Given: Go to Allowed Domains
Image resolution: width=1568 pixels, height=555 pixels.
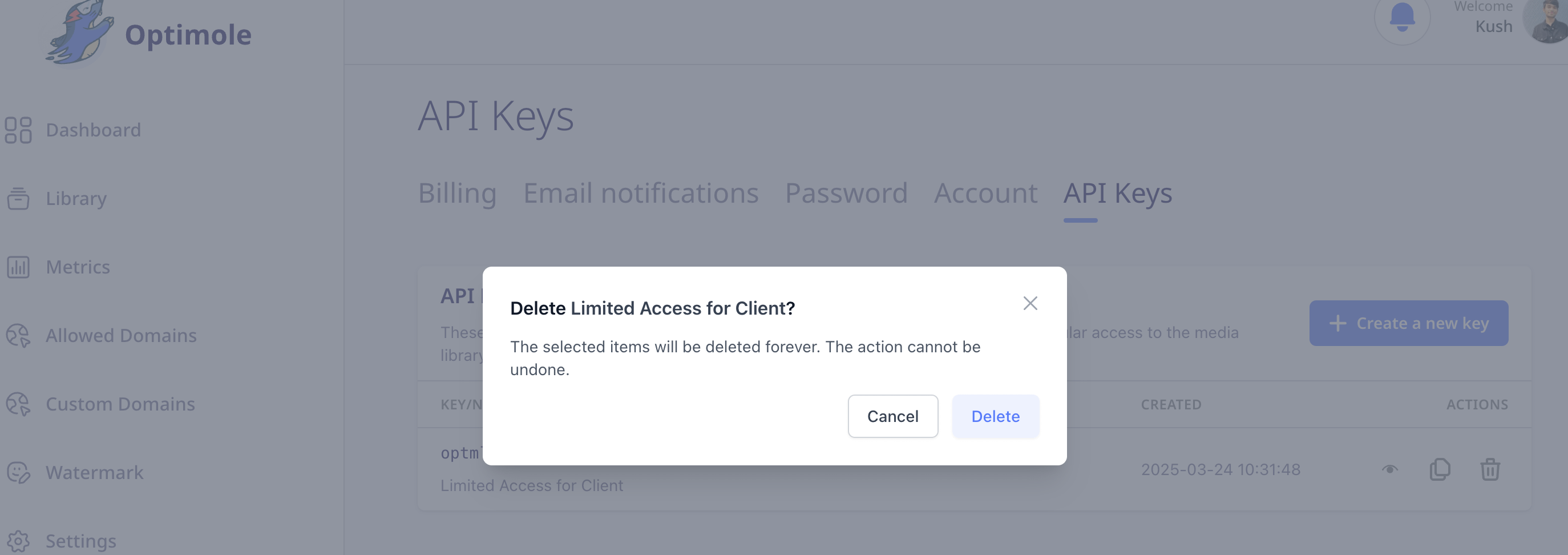Looking at the screenshot, I should pyautogui.click(x=120, y=336).
